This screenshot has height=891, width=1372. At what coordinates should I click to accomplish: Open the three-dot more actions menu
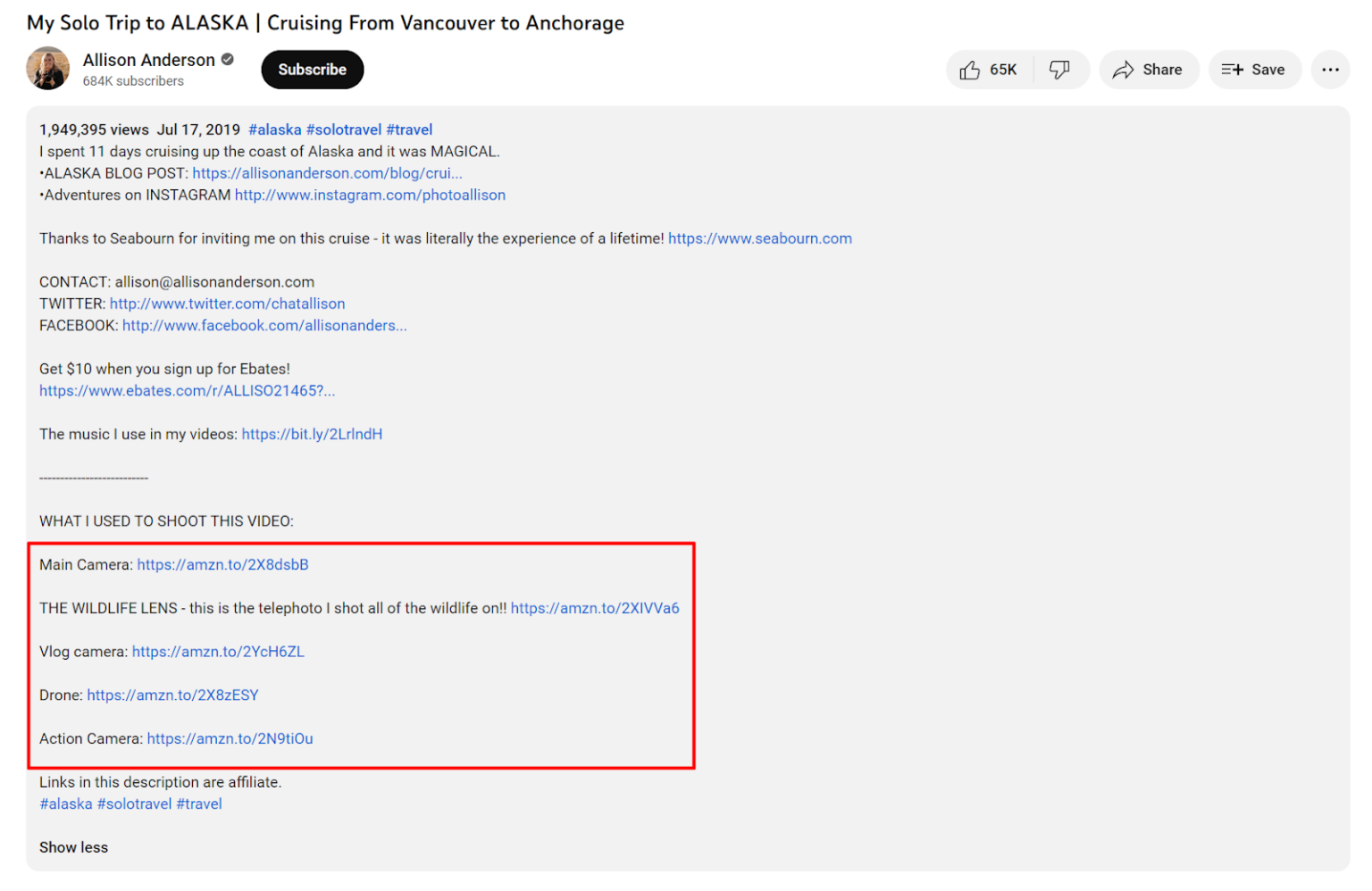[1330, 69]
